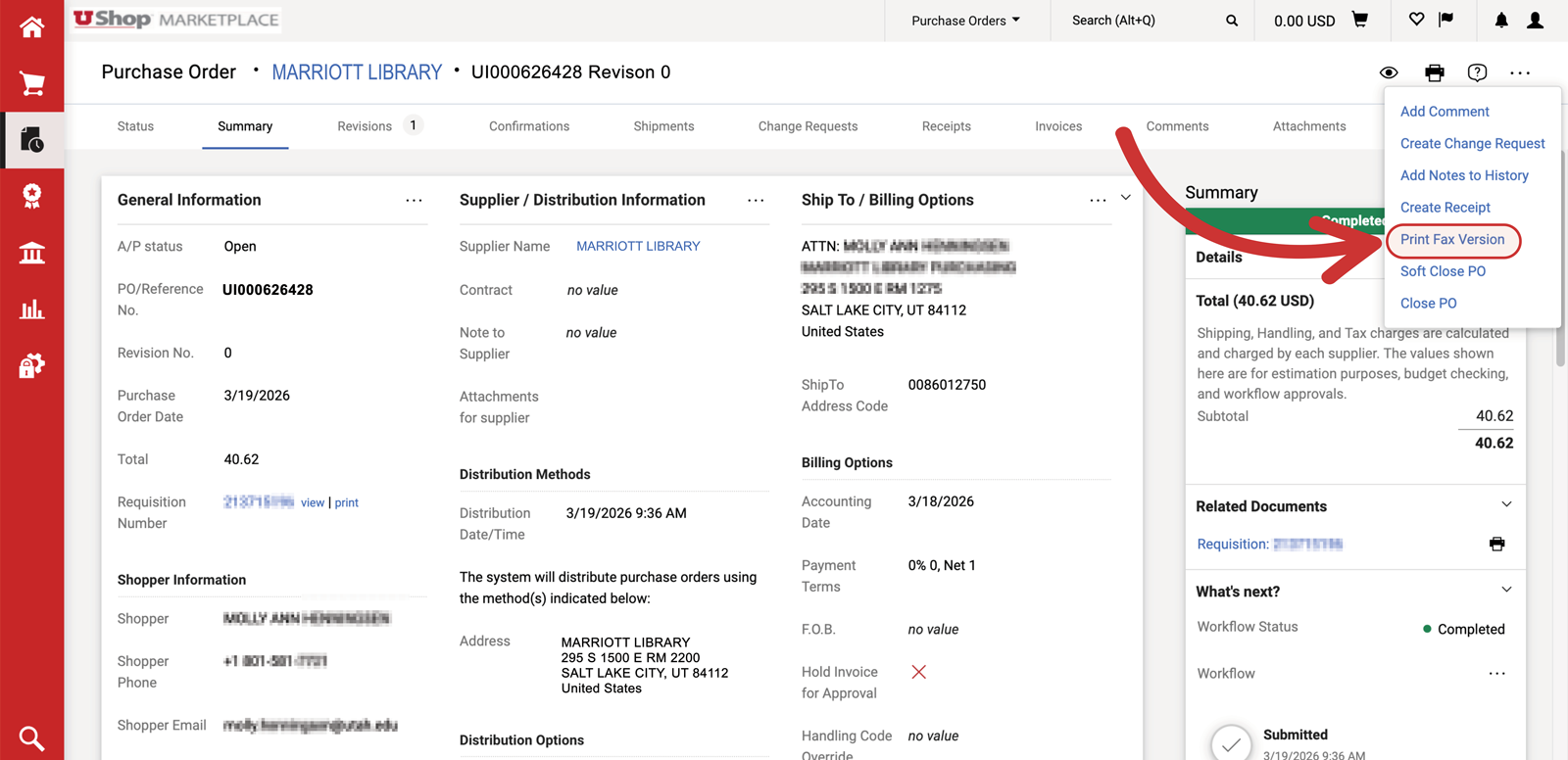Open the Reporting bar chart icon
The width and height of the screenshot is (1568, 760).
[31, 309]
